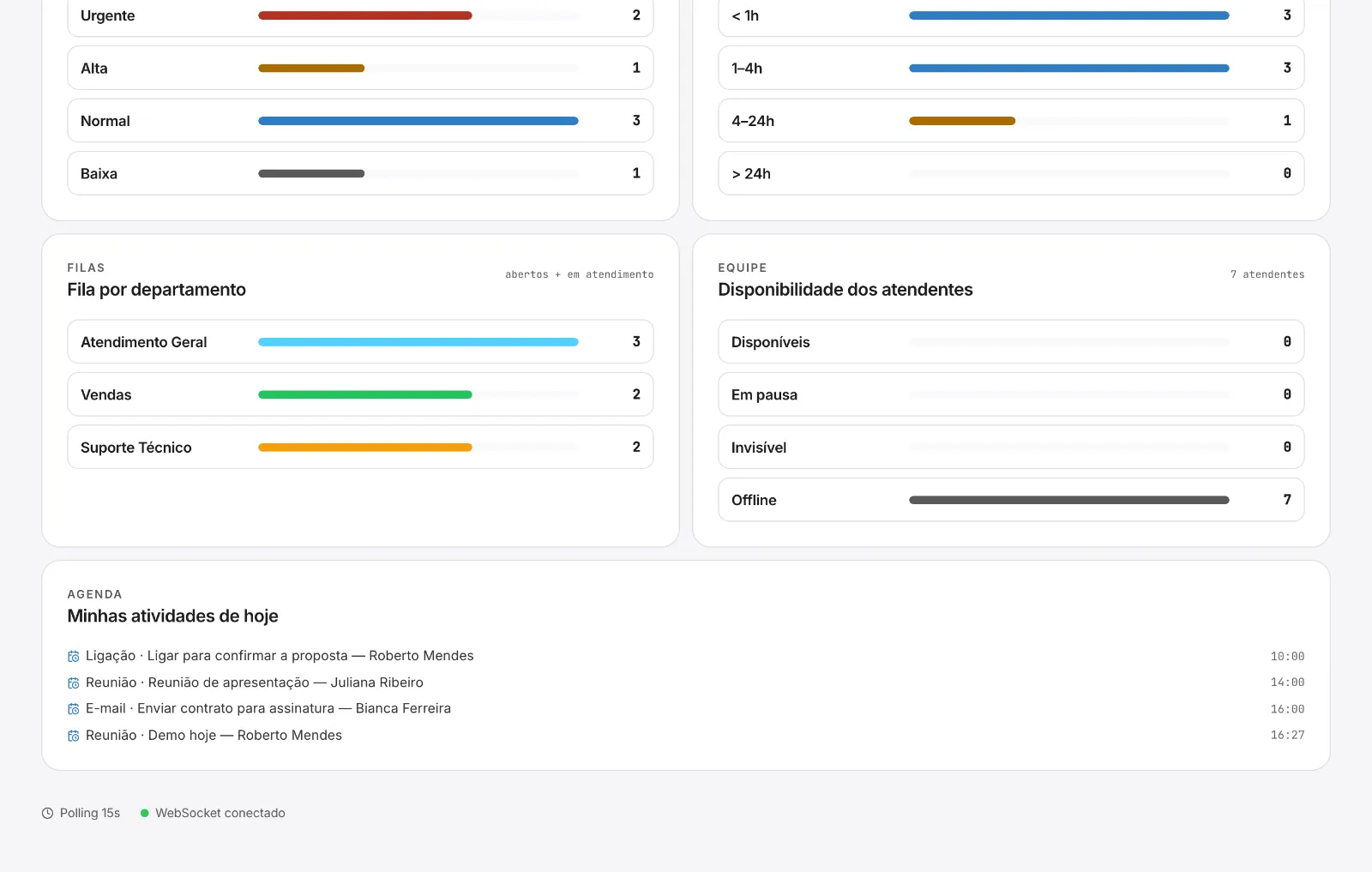
Task: Click the 16:27 activity time
Action: (1287, 736)
